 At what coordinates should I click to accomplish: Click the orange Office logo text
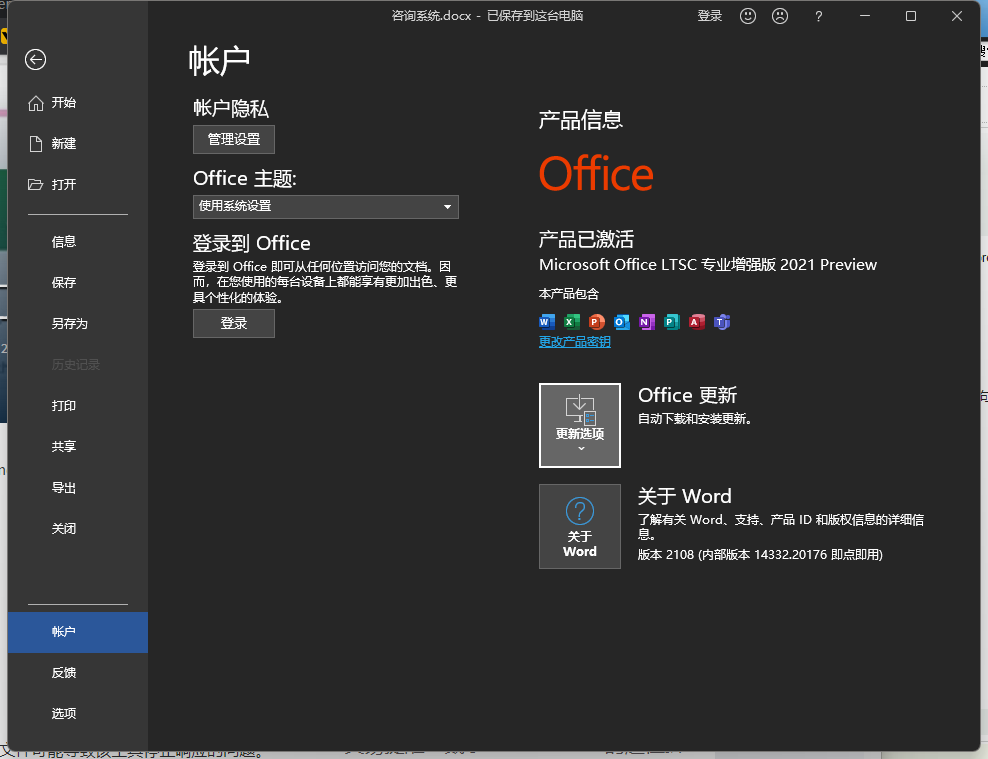[x=596, y=174]
